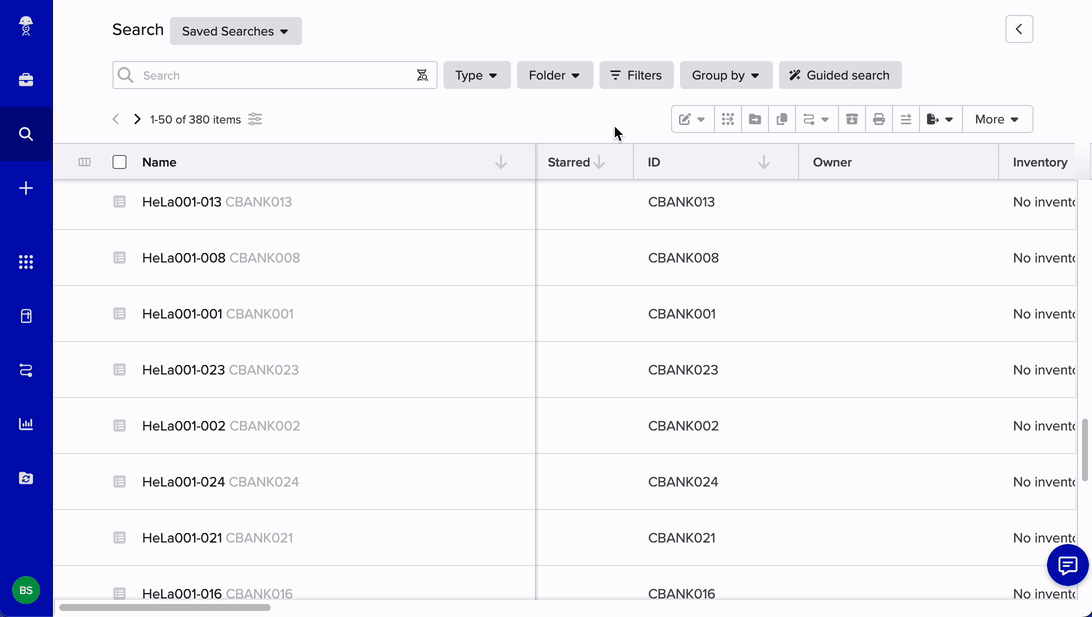Image resolution: width=1092 pixels, height=617 pixels.
Task: Open the Folder filter dropdown
Action: click(x=555, y=75)
